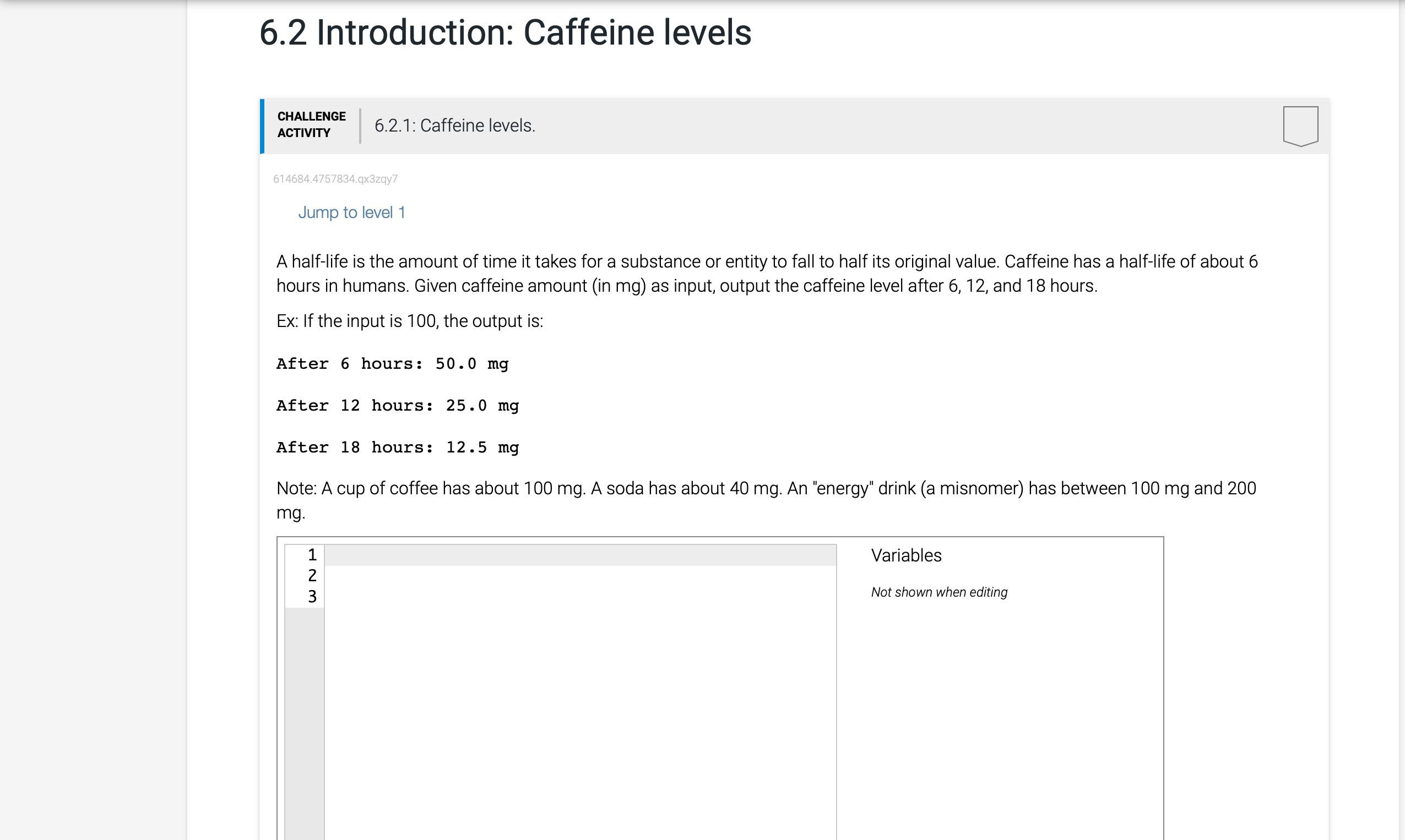Select line number 1 in the gutter

[x=312, y=555]
